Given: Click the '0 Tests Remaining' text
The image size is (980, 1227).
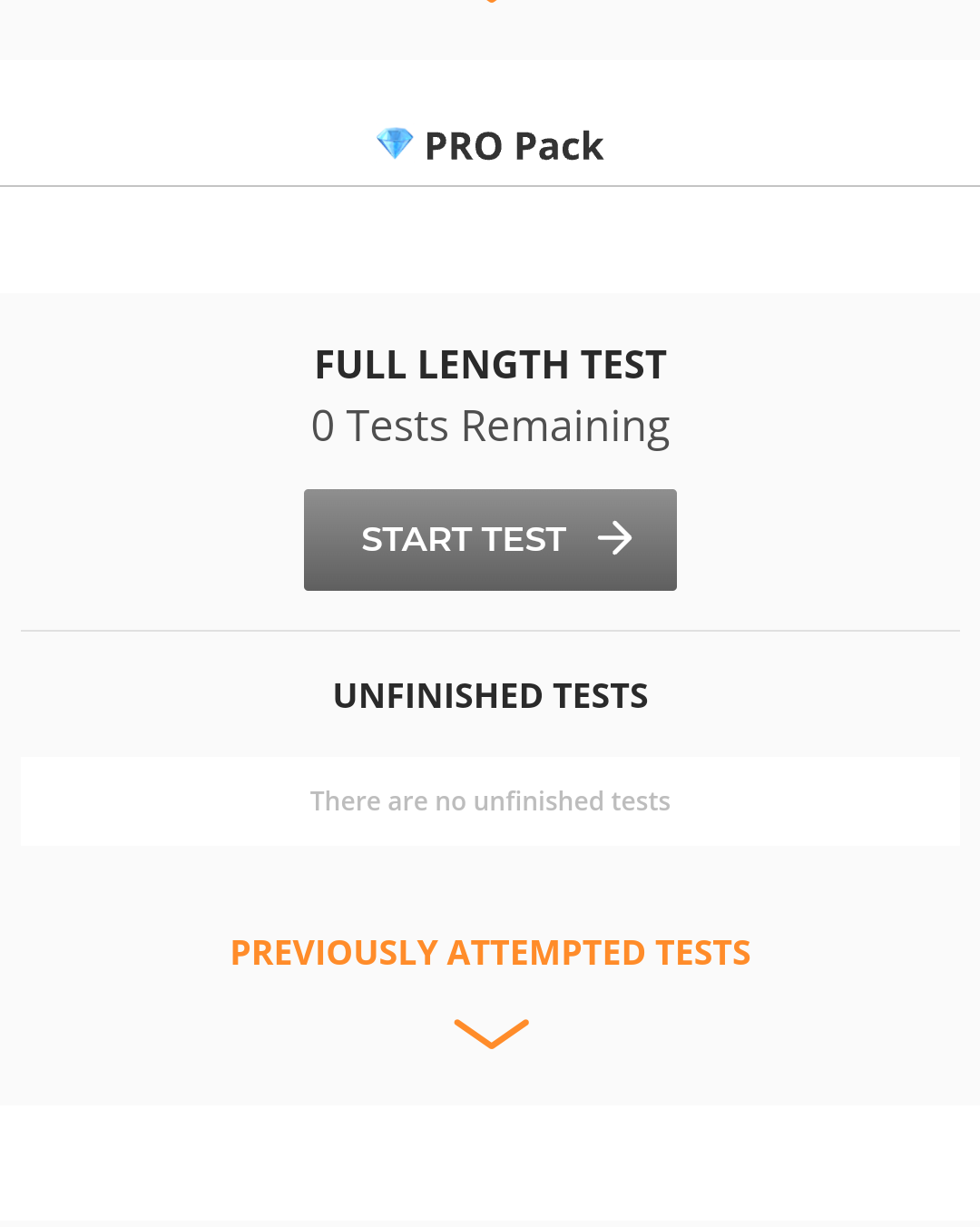Looking at the screenshot, I should (x=490, y=427).
